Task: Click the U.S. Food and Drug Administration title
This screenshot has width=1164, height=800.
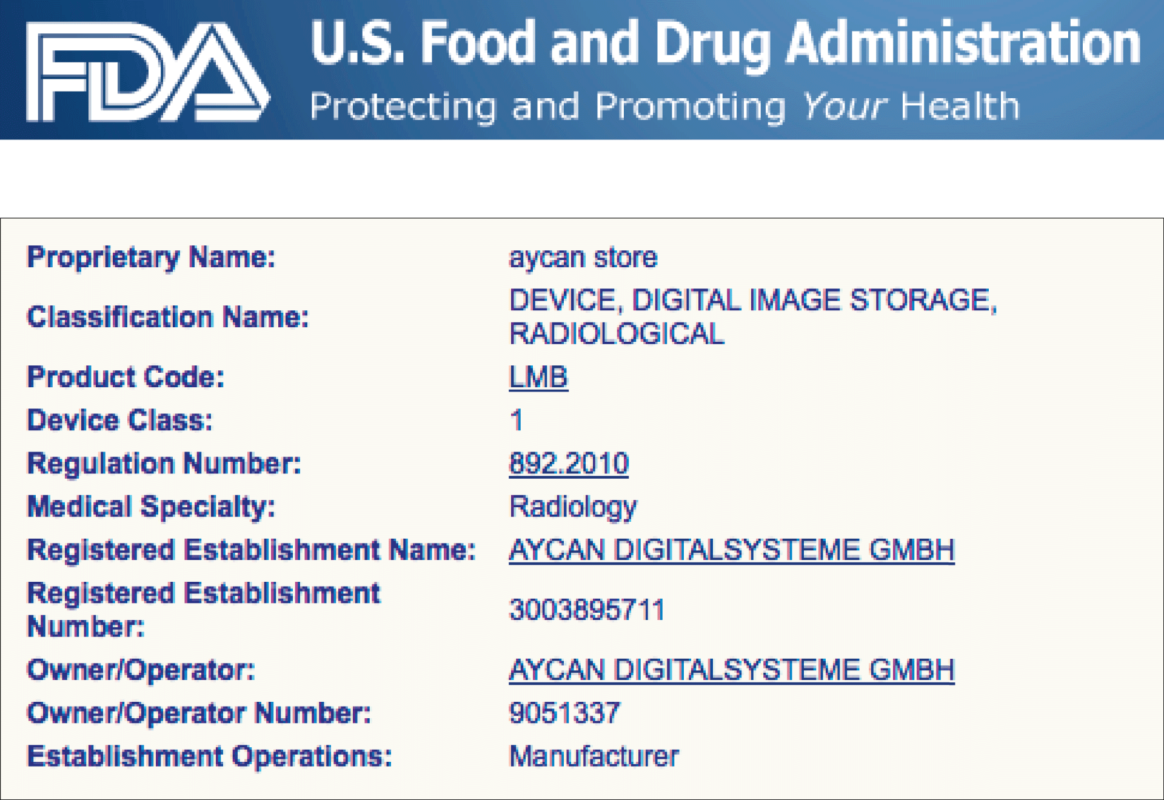Action: point(725,45)
